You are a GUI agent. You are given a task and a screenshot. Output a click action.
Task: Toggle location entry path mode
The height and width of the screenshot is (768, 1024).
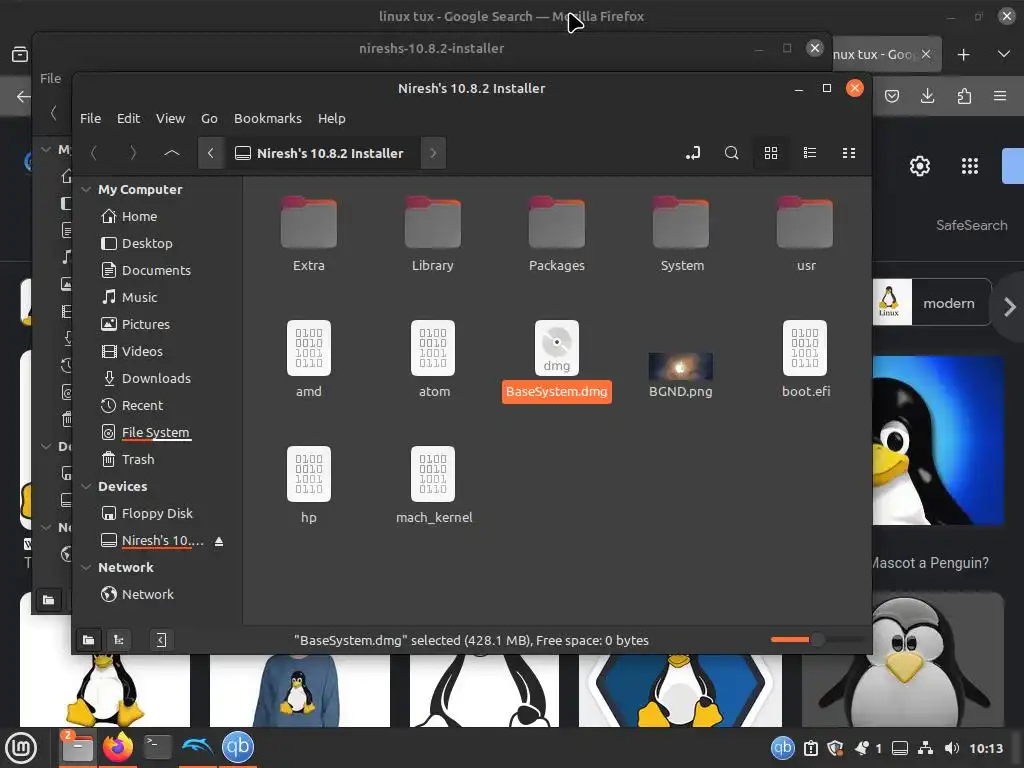[x=693, y=153]
